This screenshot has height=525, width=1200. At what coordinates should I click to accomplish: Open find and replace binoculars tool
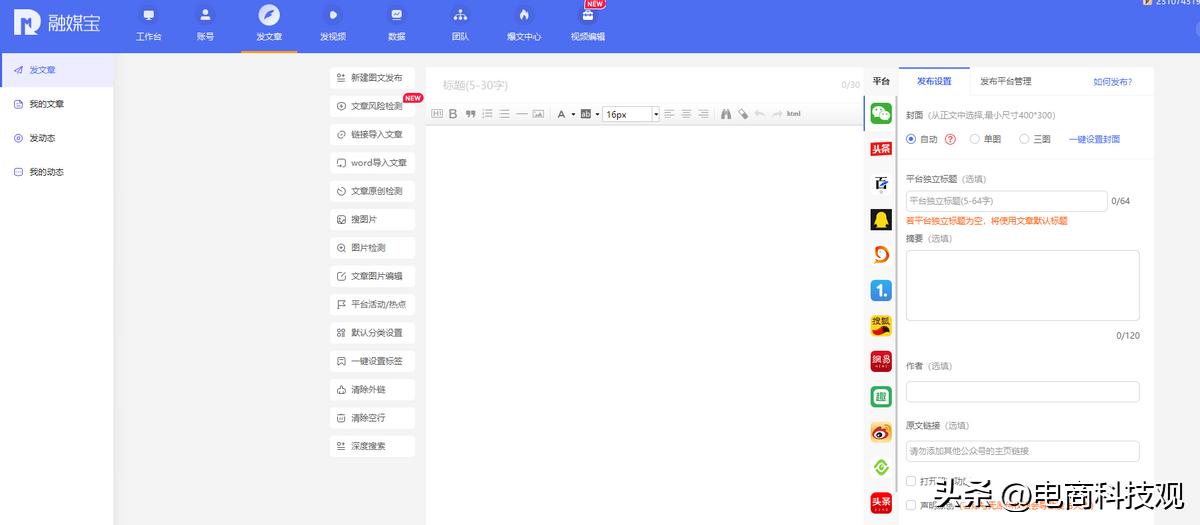click(x=727, y=114)
